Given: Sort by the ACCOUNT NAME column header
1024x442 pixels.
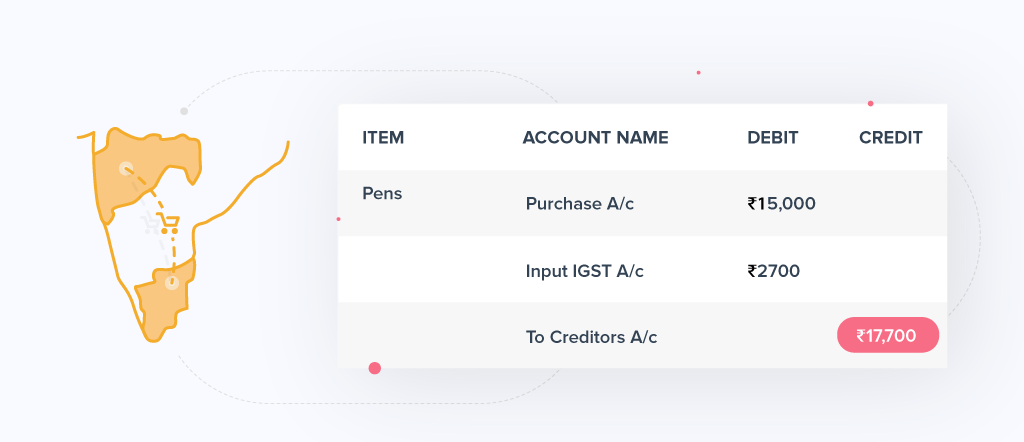Looking at the screenshot, I should coord(595,138).
